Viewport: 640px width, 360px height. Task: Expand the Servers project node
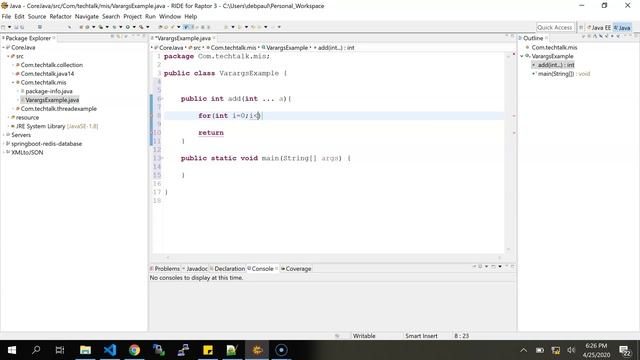(3, 135)
